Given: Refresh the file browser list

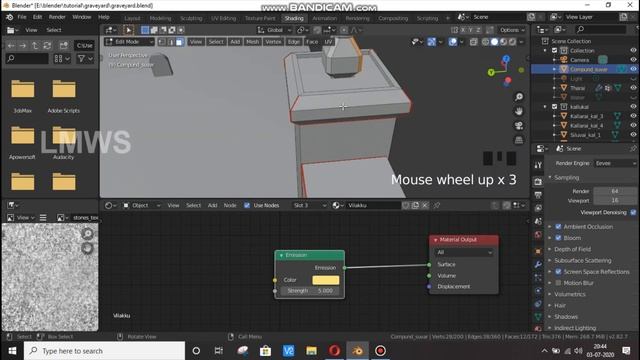Looking at the screenshot, I should point(47,46).
